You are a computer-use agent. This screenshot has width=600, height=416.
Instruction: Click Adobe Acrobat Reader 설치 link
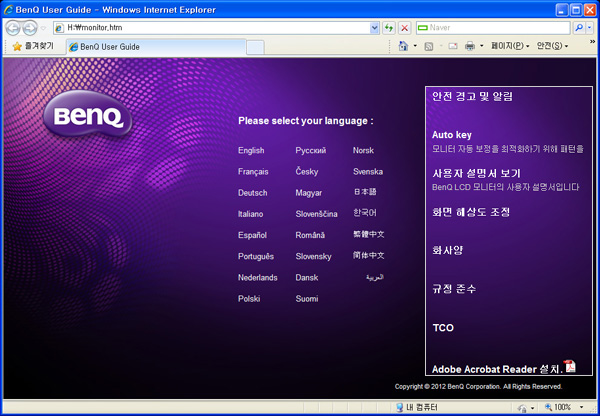coord(497,369)
